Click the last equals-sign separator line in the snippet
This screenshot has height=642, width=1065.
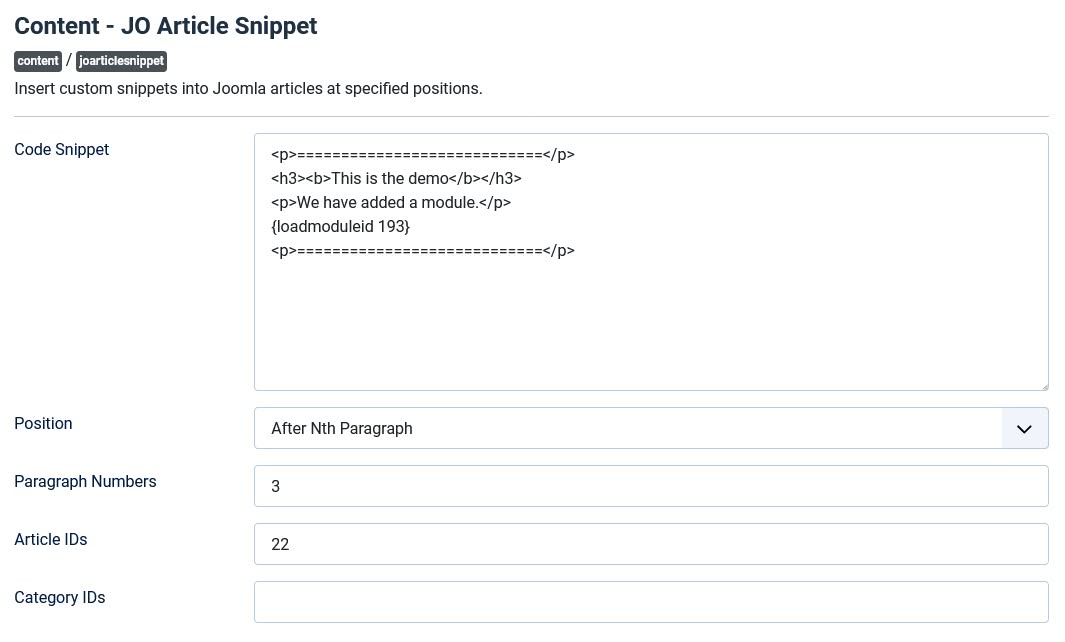(x=422, y=251)
